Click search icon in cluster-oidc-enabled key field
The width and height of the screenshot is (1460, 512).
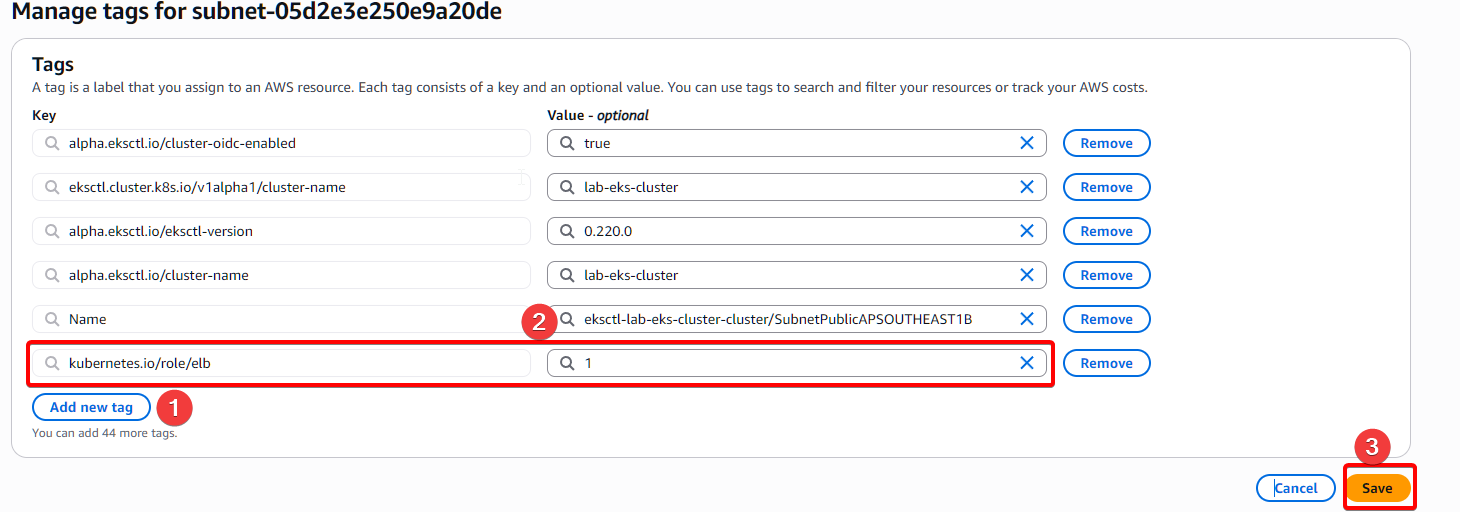tap(52, 143)
